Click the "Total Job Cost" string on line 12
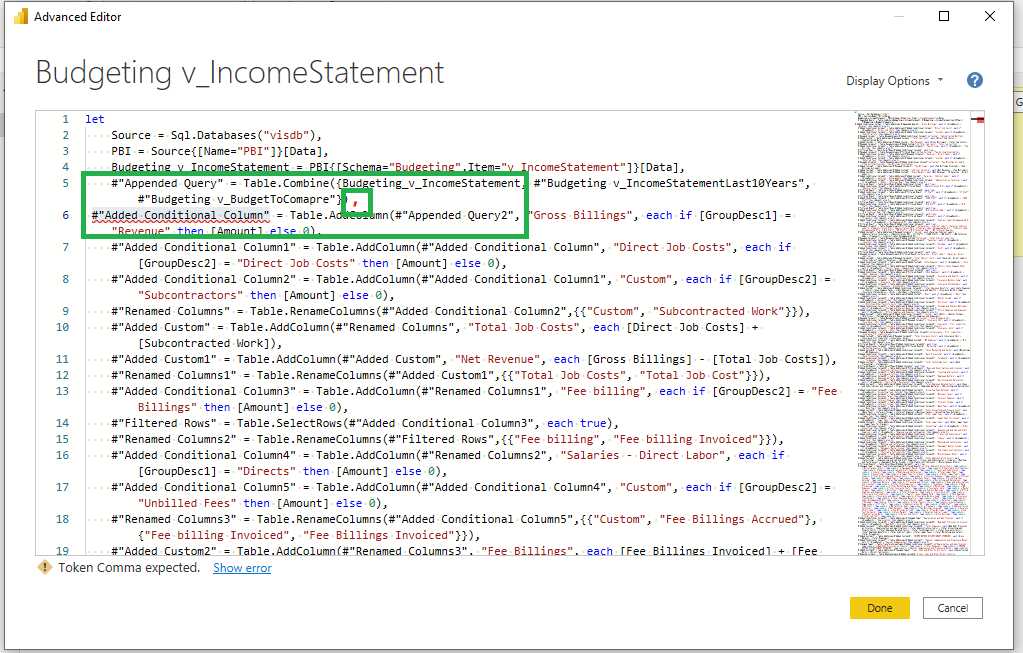The width and height of the screenshot is (1023, 653). click(x=692, y=376)
